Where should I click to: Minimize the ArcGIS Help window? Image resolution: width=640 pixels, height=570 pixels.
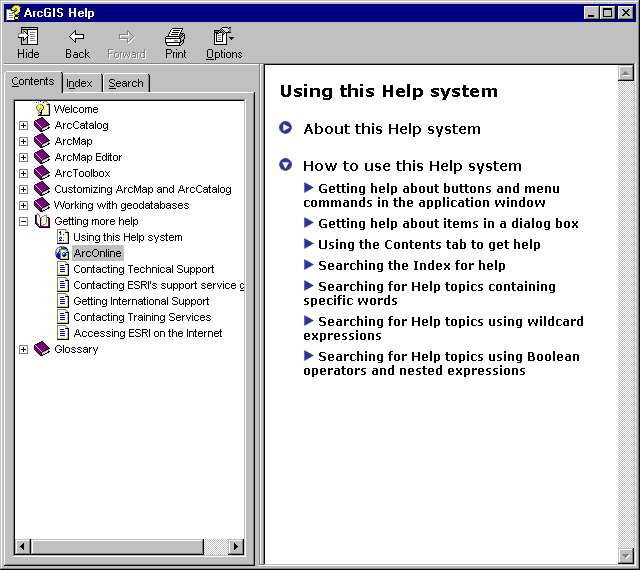pyautogui.click(x=591, y=13)
